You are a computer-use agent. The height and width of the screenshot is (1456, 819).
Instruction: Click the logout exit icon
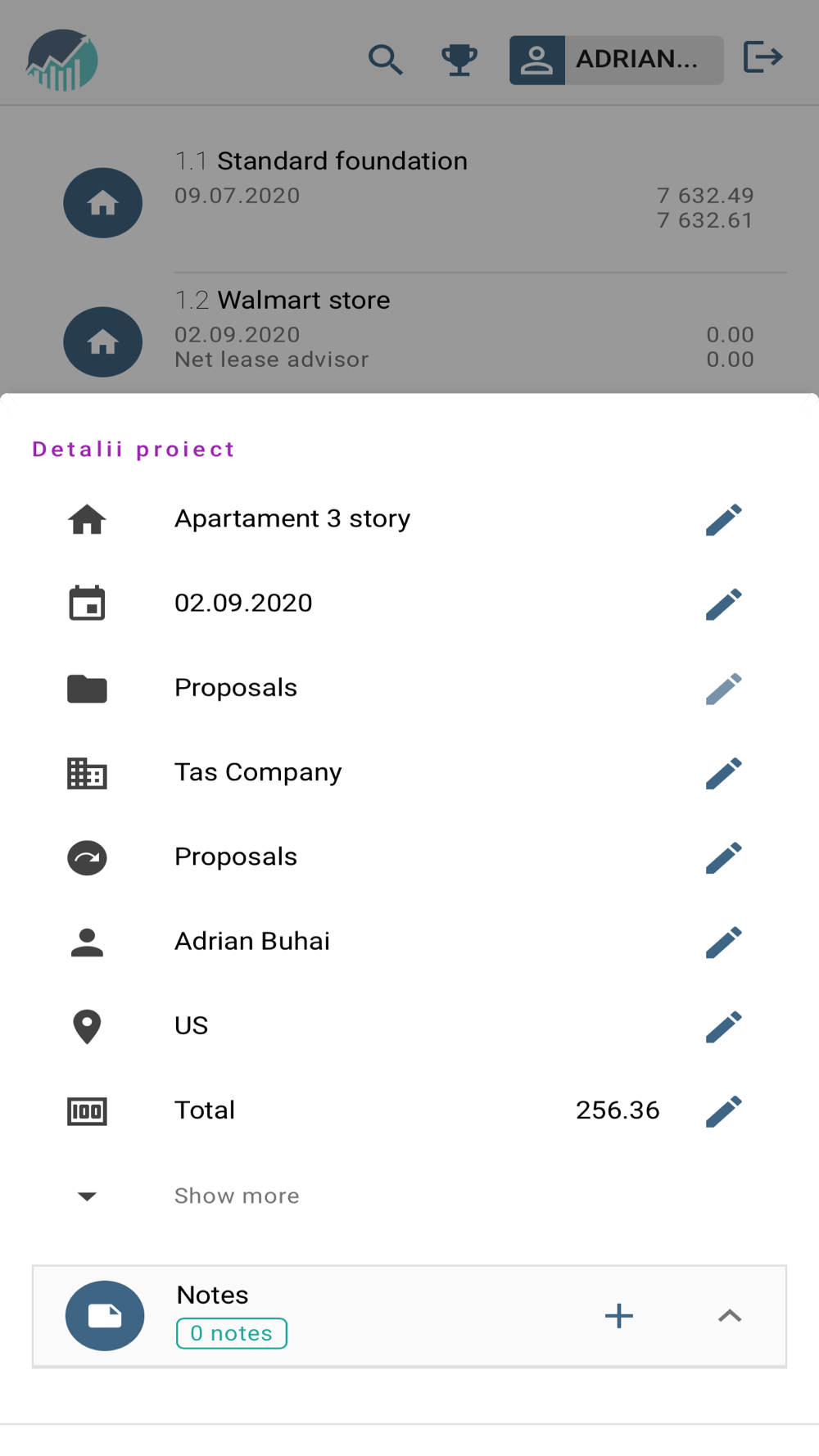tap(763, 58)
